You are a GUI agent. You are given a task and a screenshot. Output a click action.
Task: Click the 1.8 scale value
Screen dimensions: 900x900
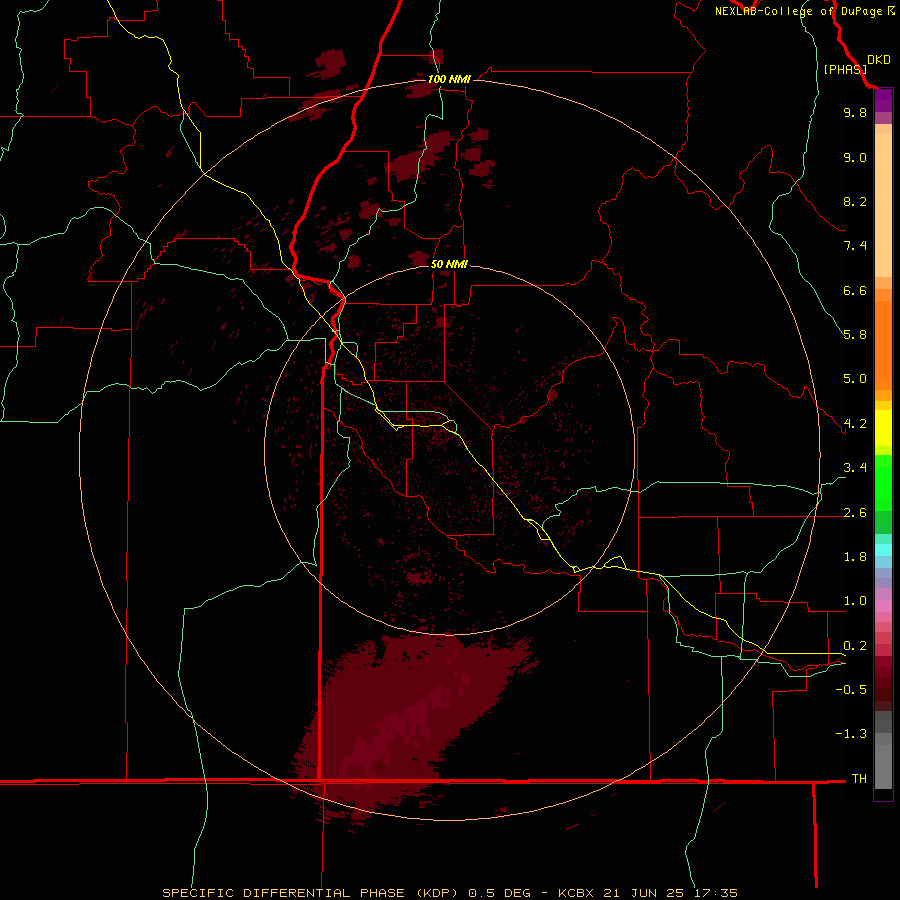tap(855, 557)
